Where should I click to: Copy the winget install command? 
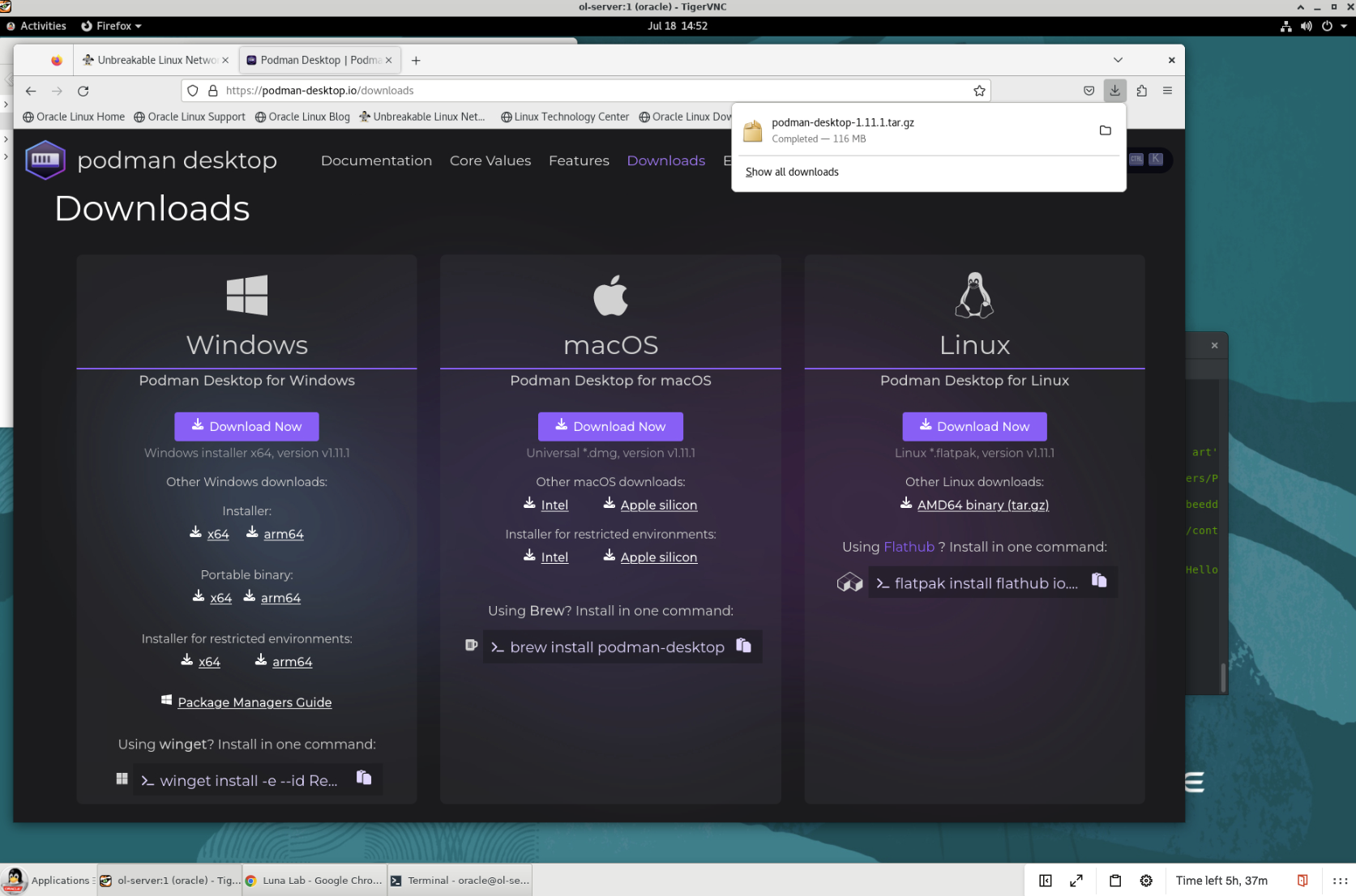coord(364,778)
